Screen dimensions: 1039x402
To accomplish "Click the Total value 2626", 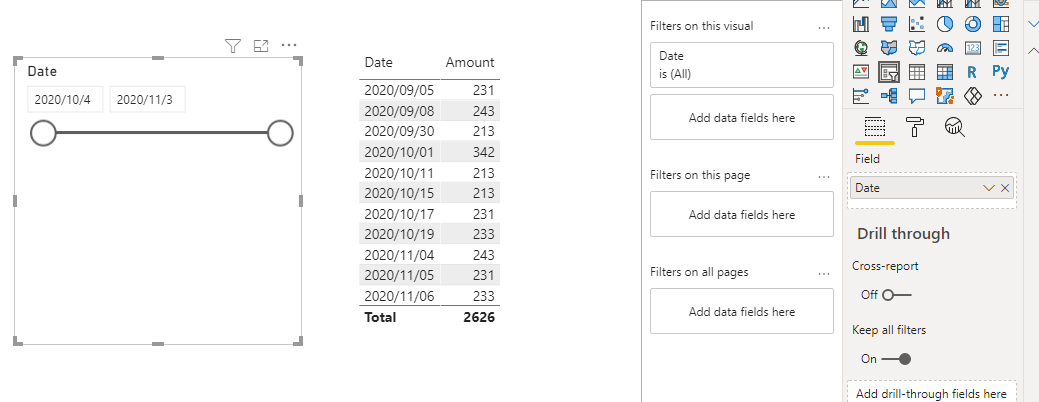I will tap(479, 317).
